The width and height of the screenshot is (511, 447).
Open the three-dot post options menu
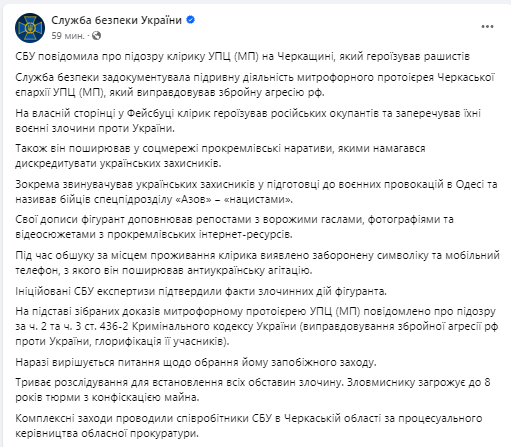pyautogui.click(x=487, y=27)
